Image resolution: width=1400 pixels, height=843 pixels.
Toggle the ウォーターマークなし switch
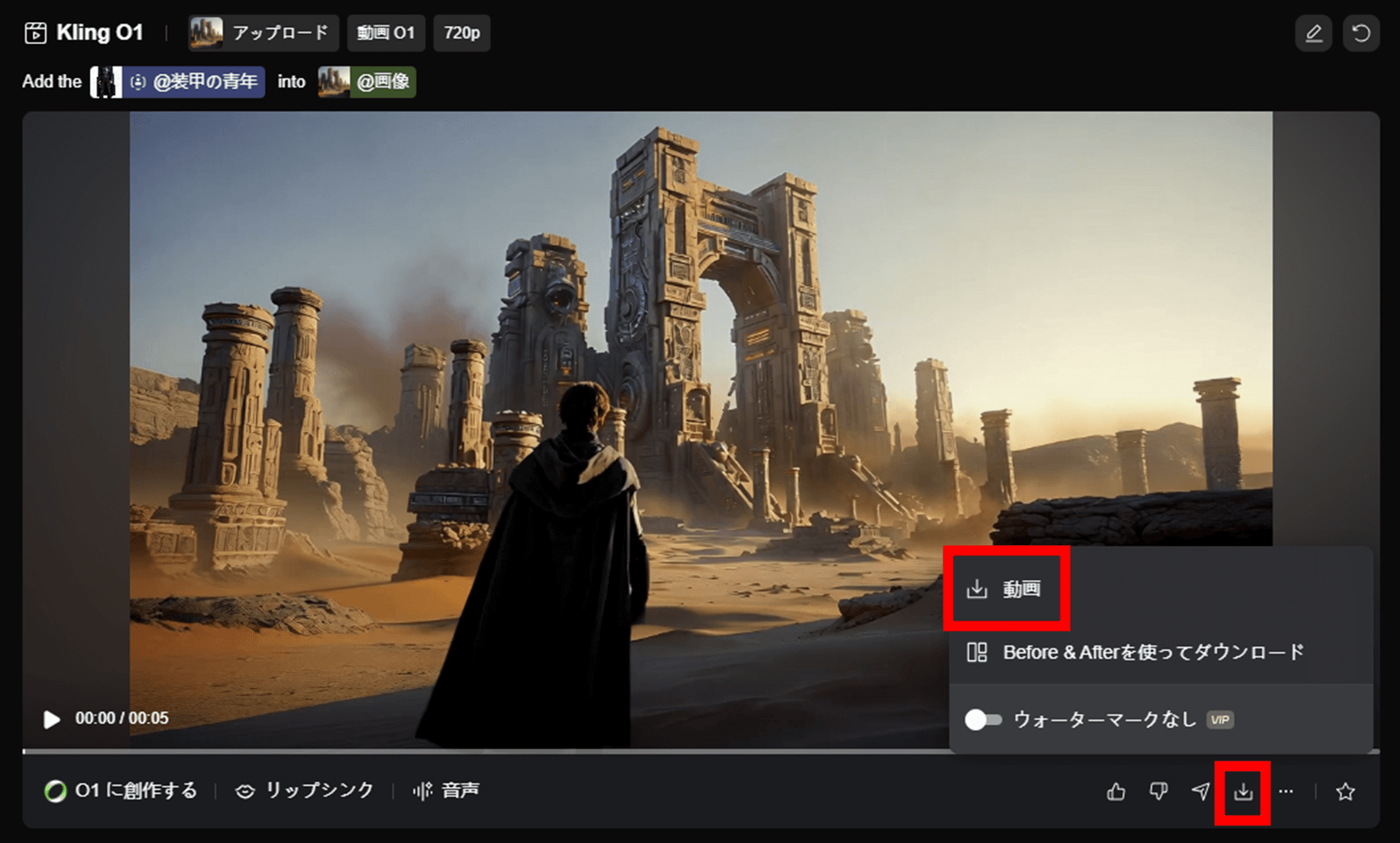coord(983,720)
